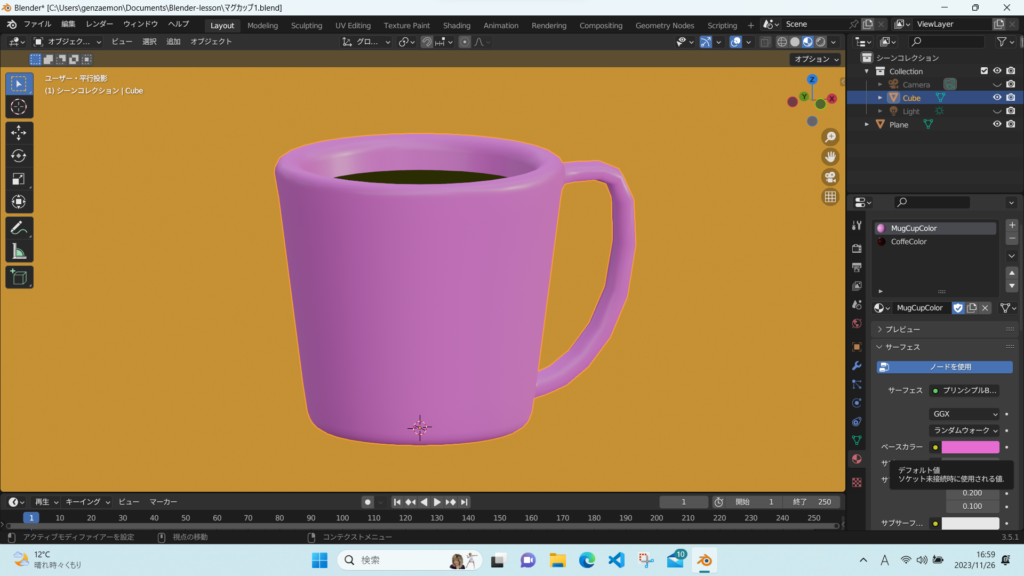Viewport: 1024px width, 576px height.
Task: Click the pink base color swatch
Action: [969, 447]
